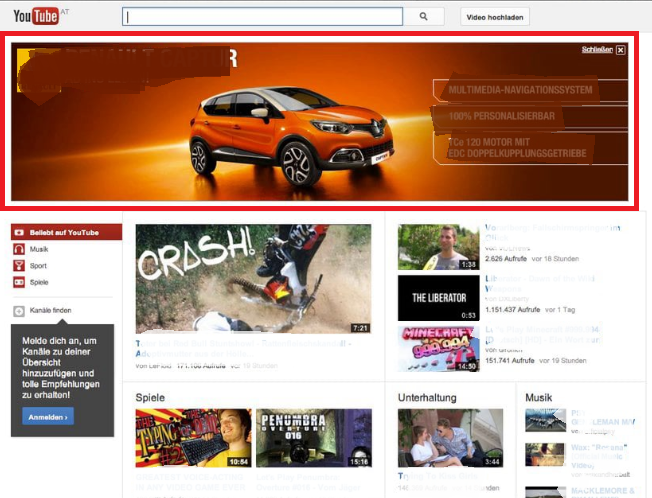652x498 pixels.
Task: Click TCe 120 Motor banner label
Action: point(517,148)
